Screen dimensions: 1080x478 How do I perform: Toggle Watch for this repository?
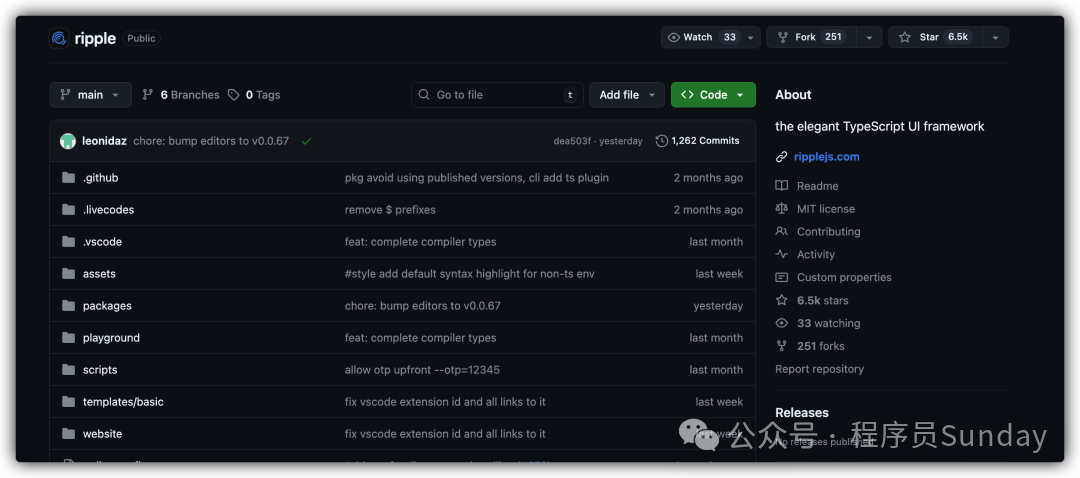coord(702,37)
